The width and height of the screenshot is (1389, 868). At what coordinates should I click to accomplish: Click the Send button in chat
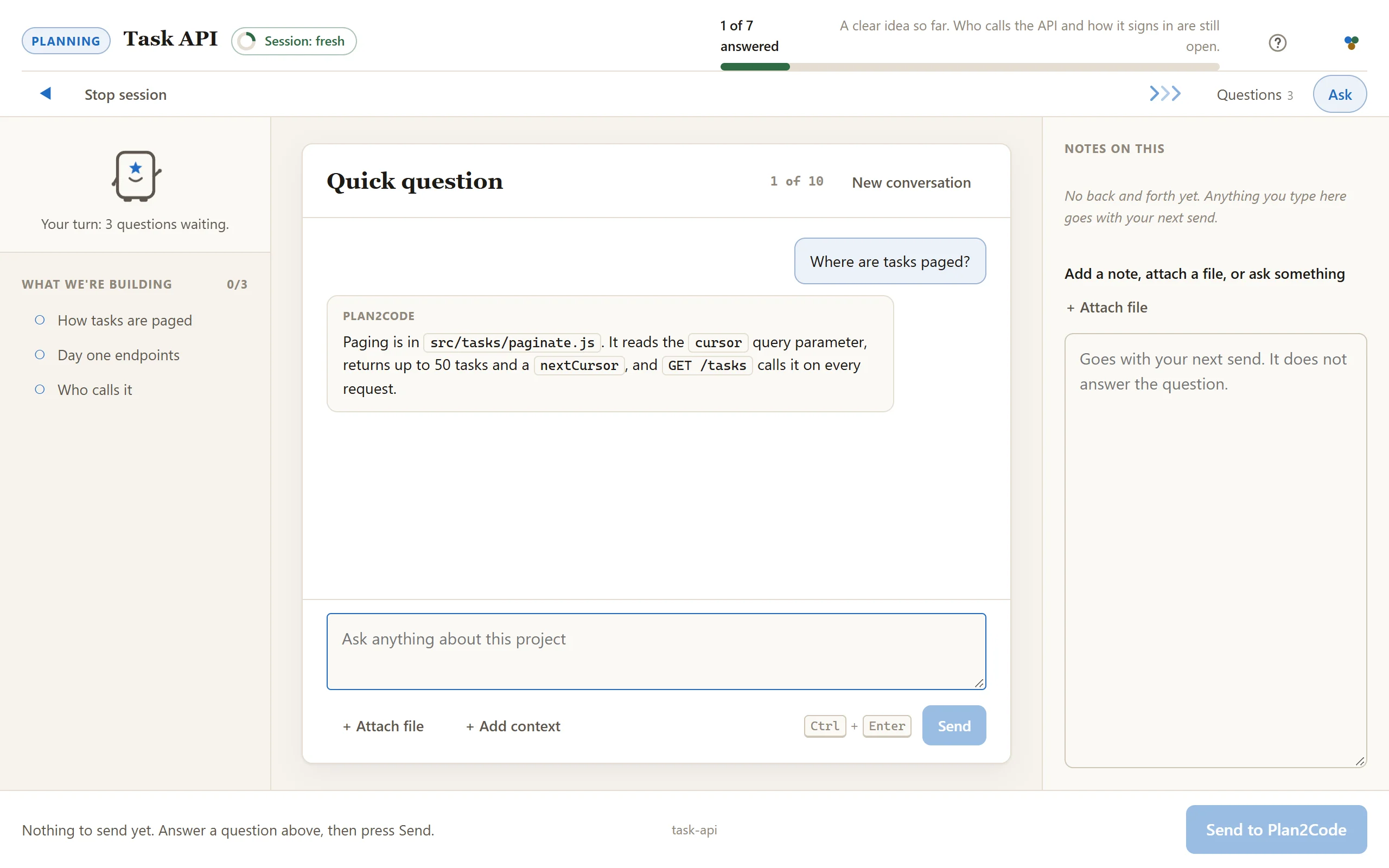coord(954,726)
